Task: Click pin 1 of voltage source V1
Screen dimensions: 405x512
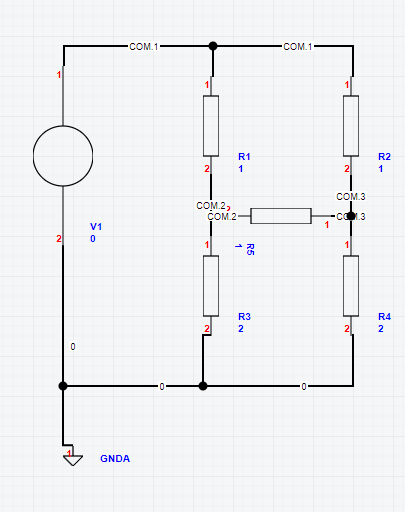Action: [59, 75]
